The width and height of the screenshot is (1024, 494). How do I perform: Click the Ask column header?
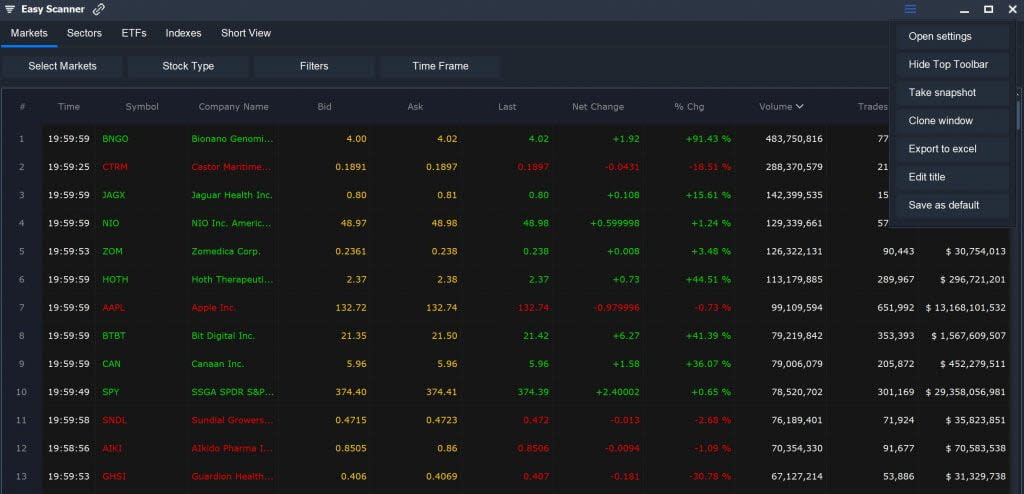(415, 107)
